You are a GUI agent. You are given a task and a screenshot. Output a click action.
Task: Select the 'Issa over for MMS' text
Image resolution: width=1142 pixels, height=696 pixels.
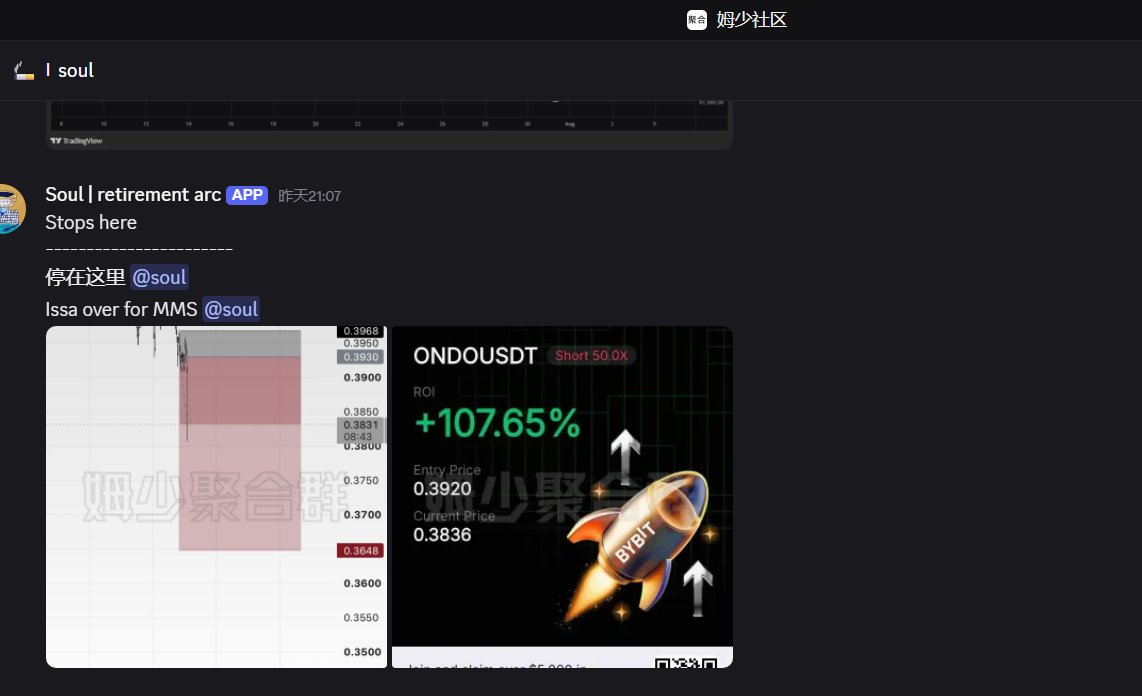coord(121,309)
